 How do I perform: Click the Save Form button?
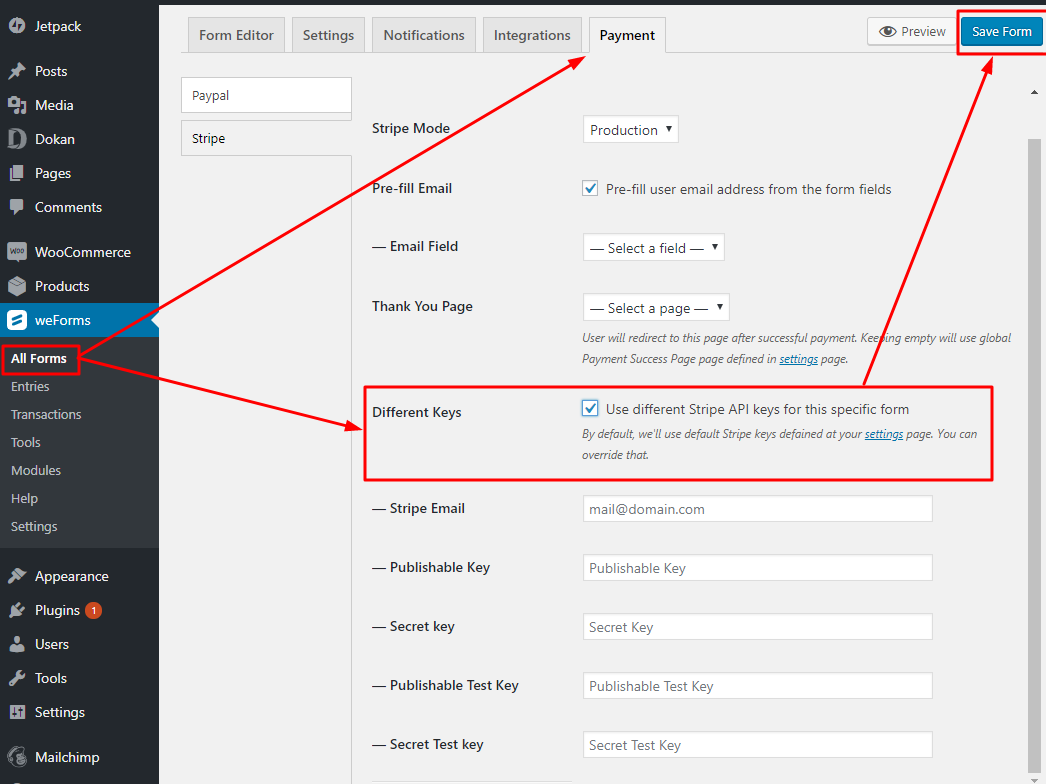pyautogui.click(x=1001, y=31)
